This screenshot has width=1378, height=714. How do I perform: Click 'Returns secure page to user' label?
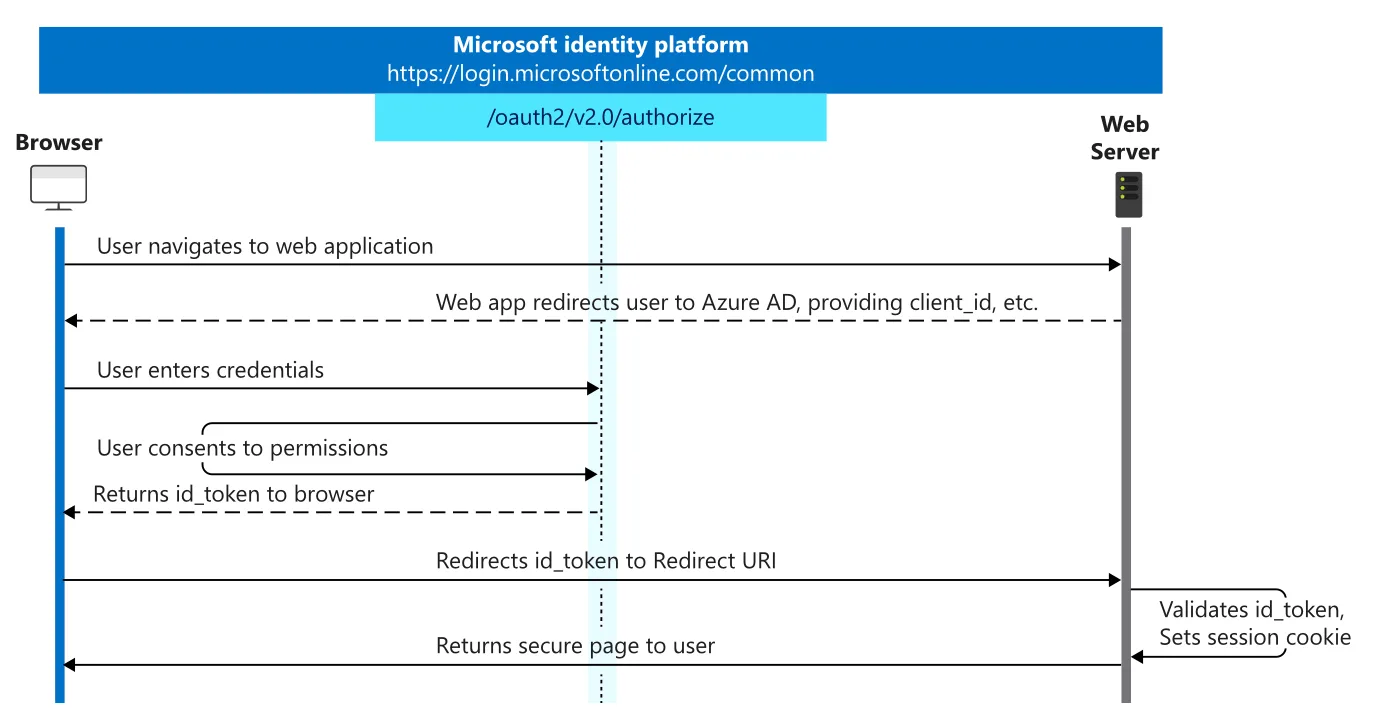coord(575,646)
